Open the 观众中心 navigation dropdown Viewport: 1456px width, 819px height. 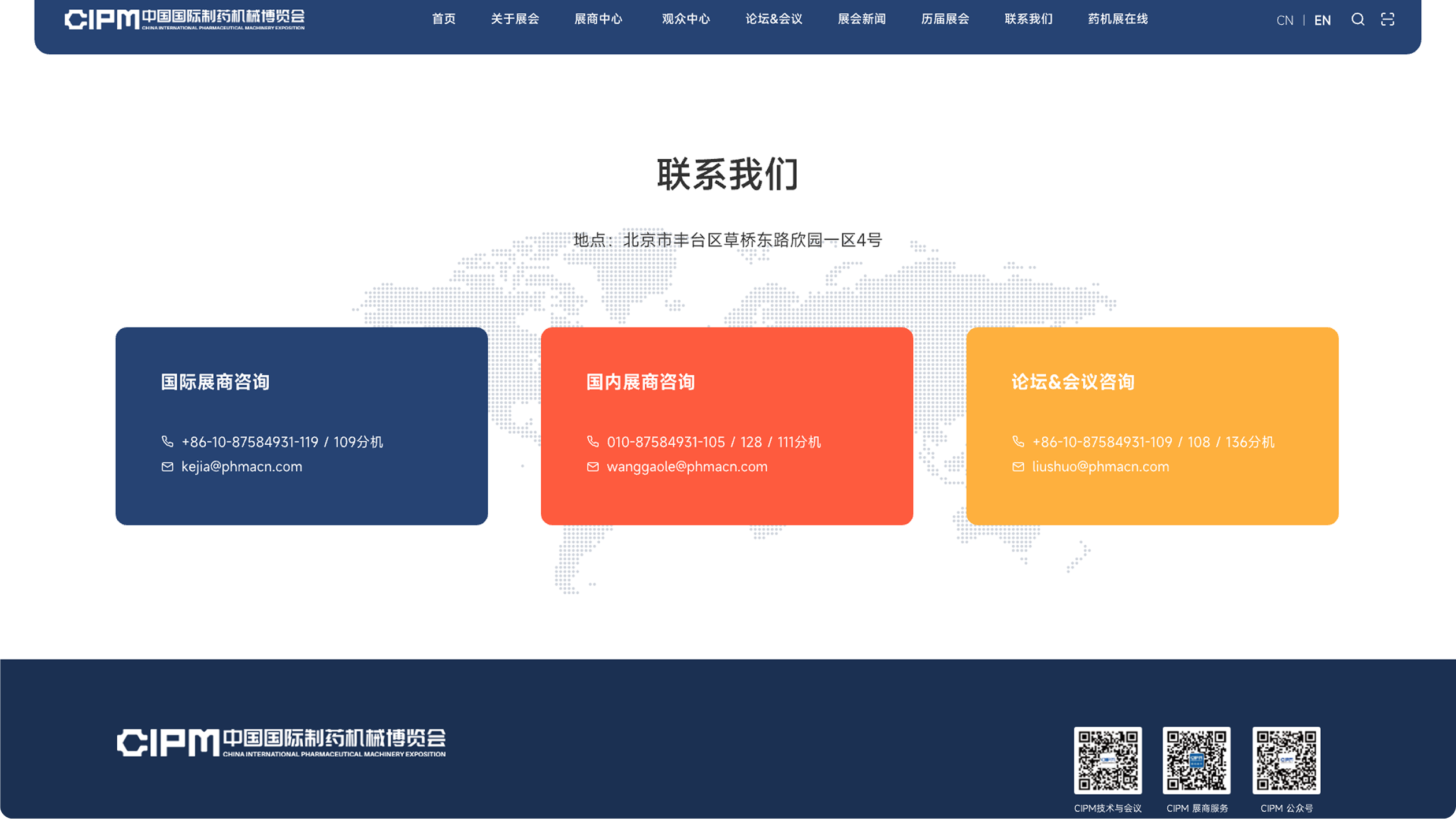coord(685,19)
